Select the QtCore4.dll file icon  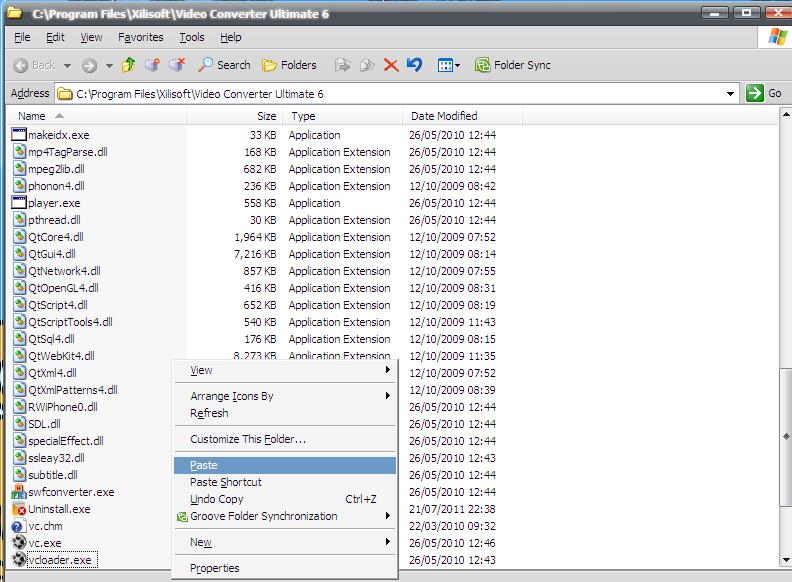pyautogui.click(x=19, y=236)
